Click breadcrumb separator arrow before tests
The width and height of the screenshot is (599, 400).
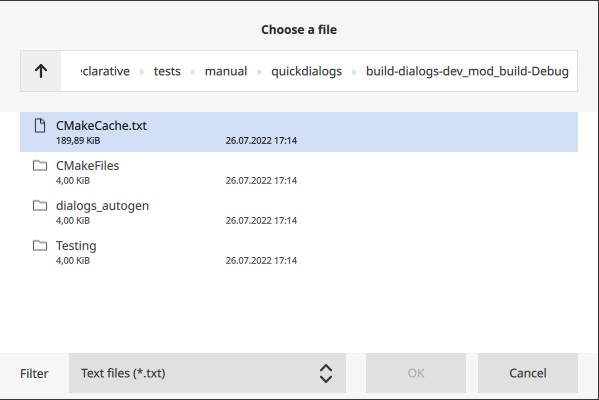tap(142, 71)
